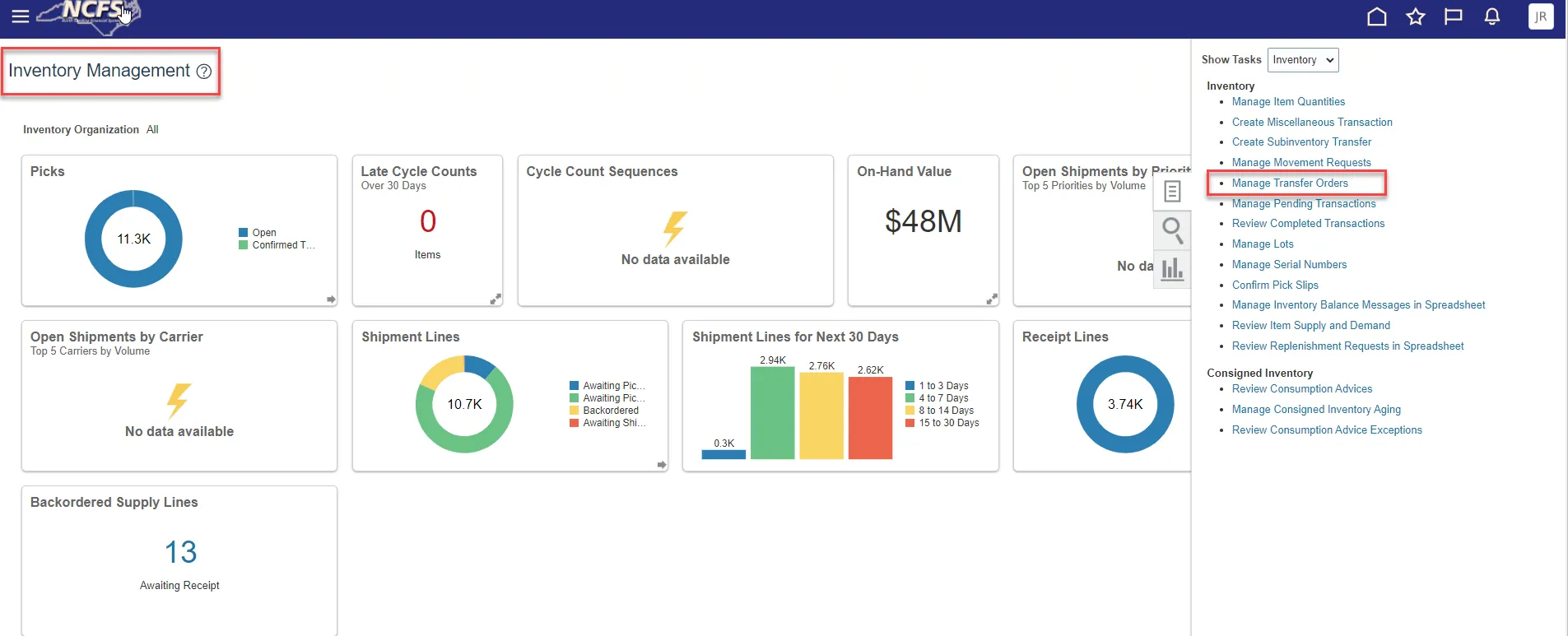Click the Inventory Management help icon
This screenshot has width=1568, height=636.
click(204, 72)
